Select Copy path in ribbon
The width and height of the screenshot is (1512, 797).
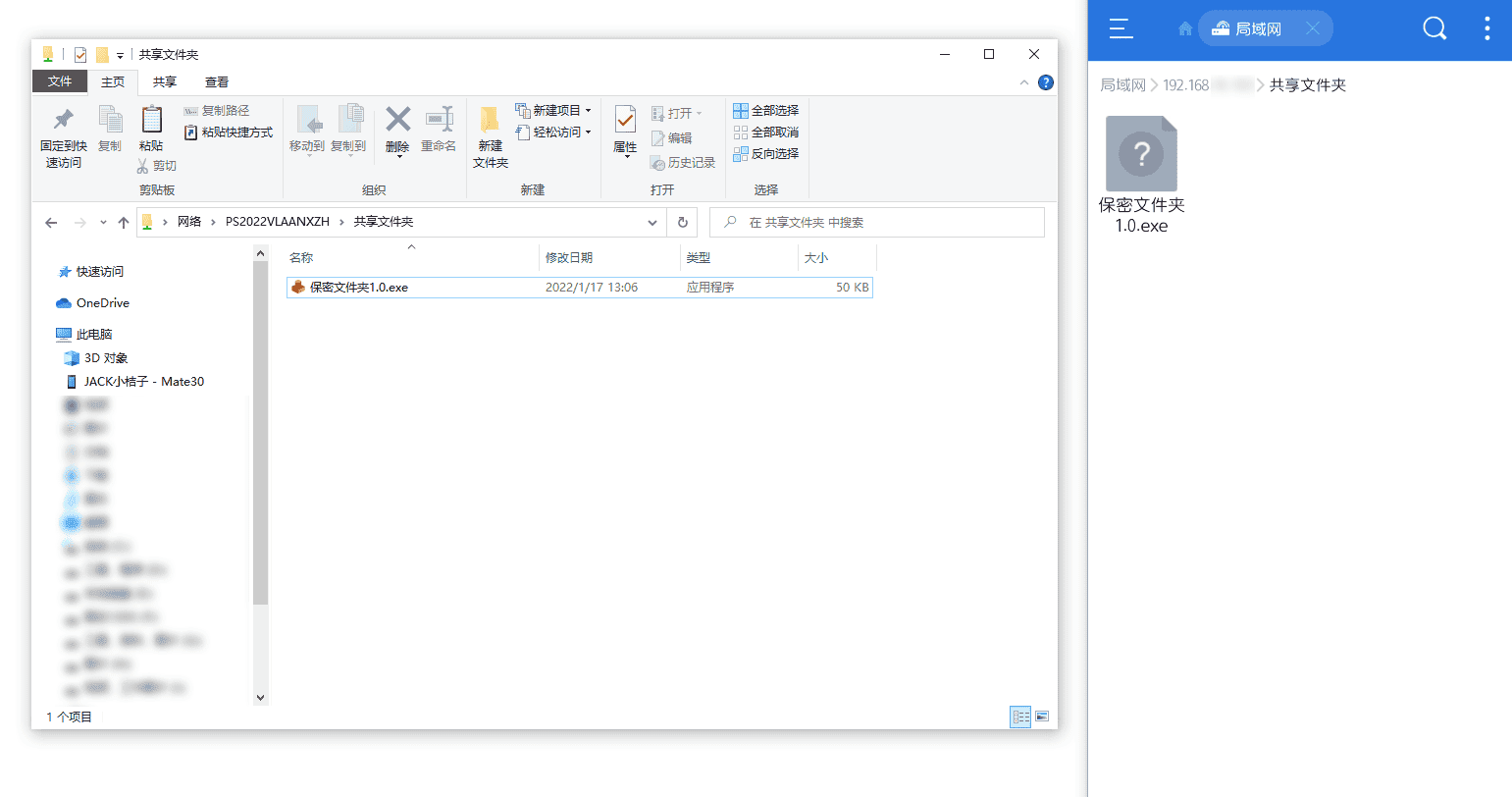click(x=217, y=111)
